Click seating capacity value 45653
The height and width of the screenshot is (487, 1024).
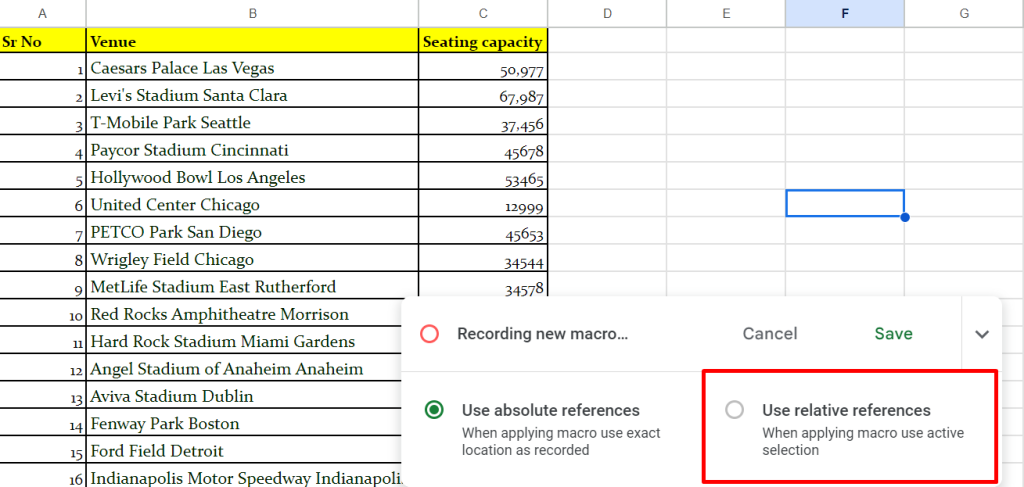tap(483, 232)
